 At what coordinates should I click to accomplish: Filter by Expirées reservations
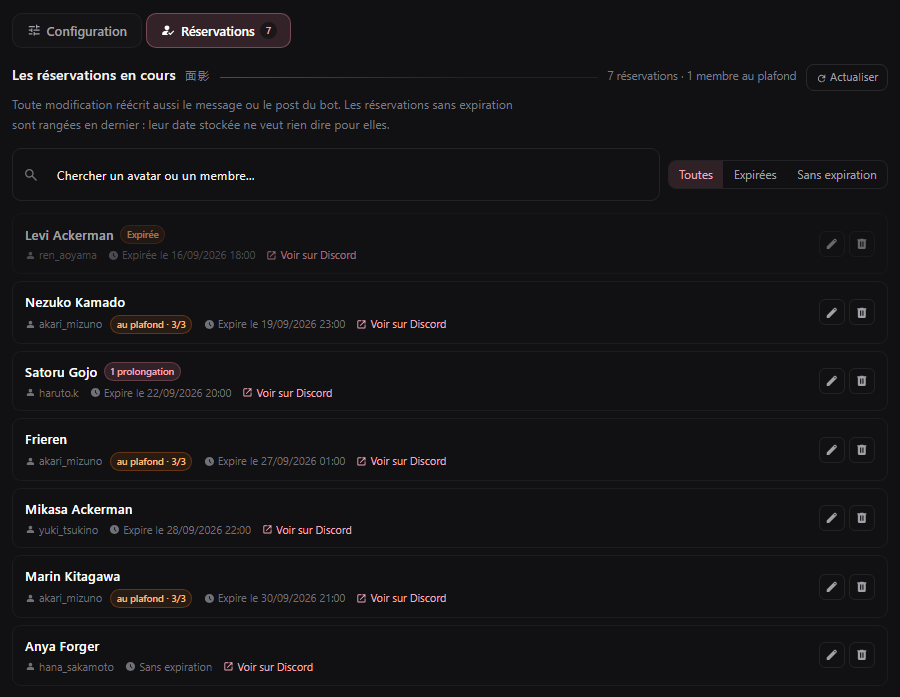click(x=755, y=175)
